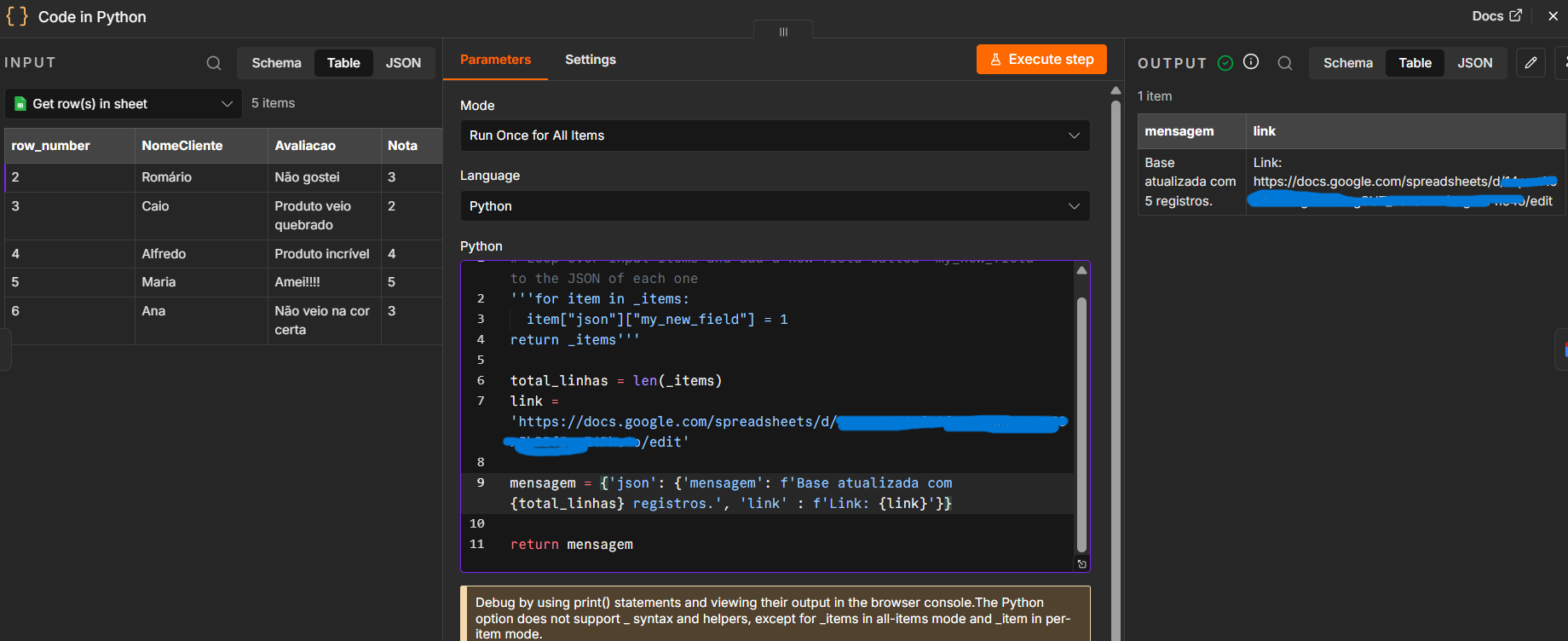Click the Code in Python braces icon
The width and height of the screenshot is (1568, 641).
(x=17, y=16)
